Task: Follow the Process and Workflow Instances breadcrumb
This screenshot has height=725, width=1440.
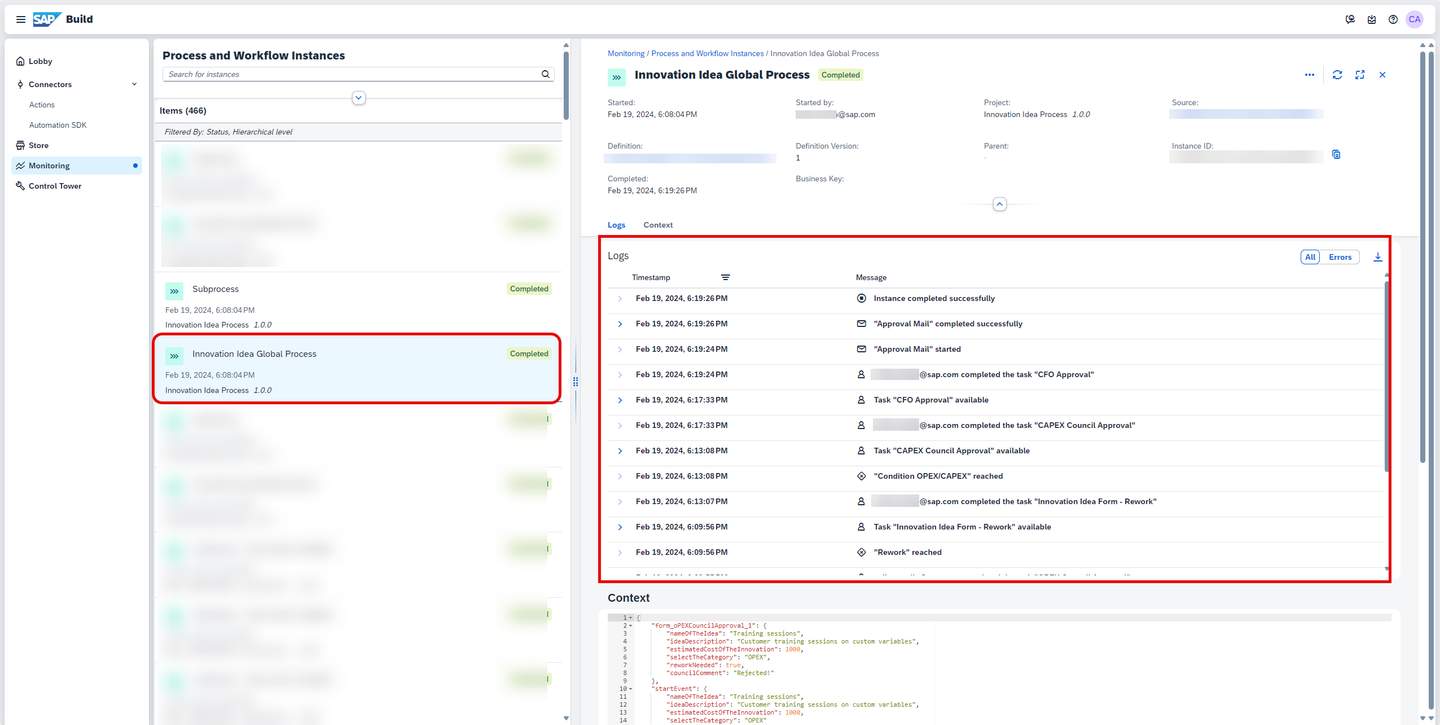Action: [x=707, y=53]
